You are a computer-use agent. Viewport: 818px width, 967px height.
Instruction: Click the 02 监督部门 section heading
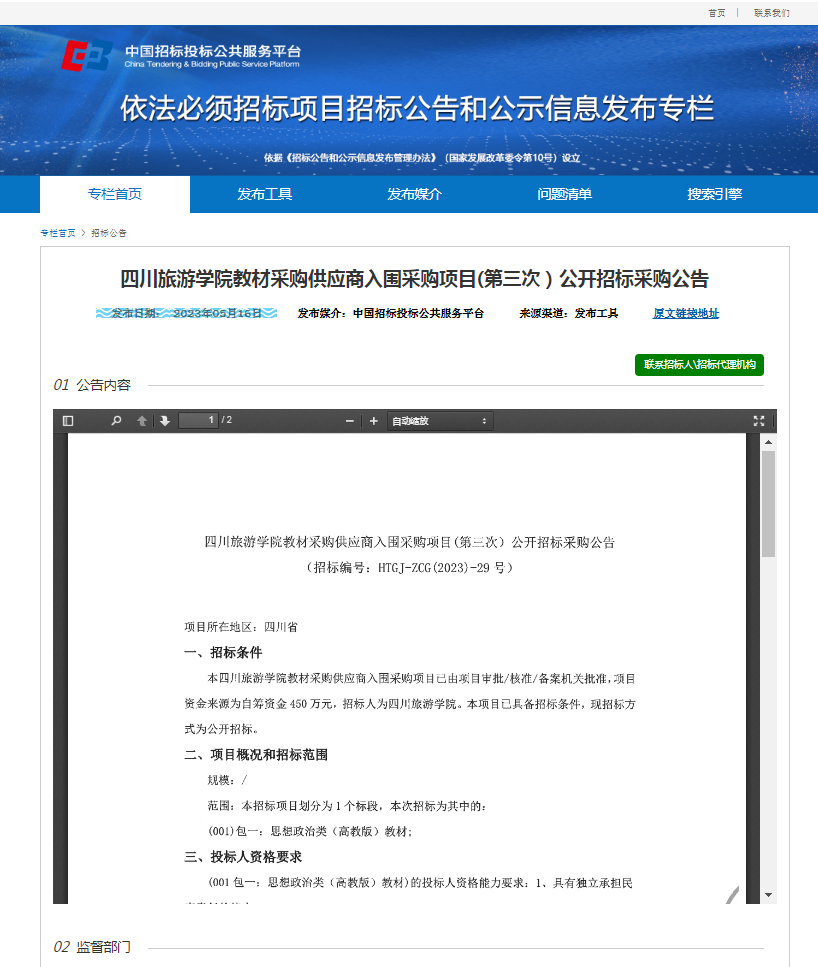click(x=92, y=947)
